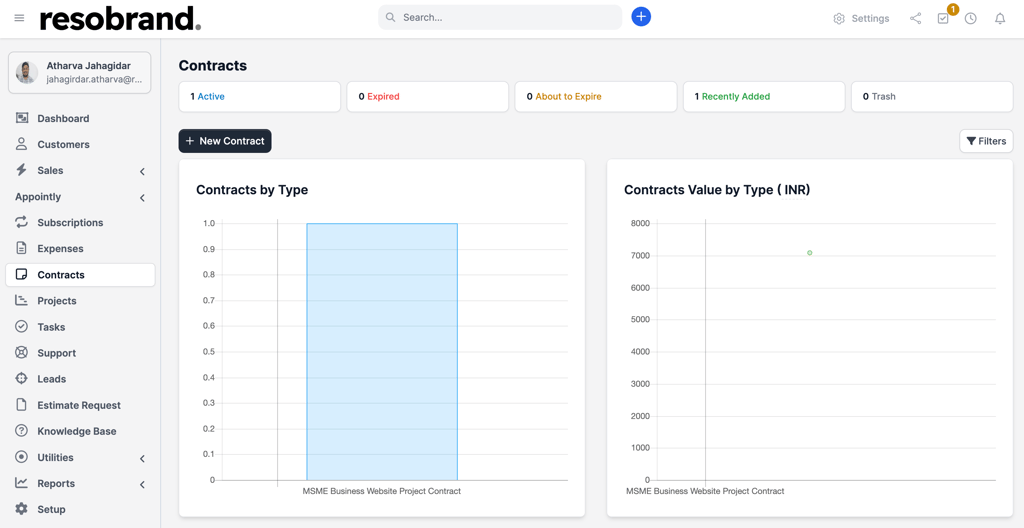Click the blue plus quick-create icon

pos(641,17)
